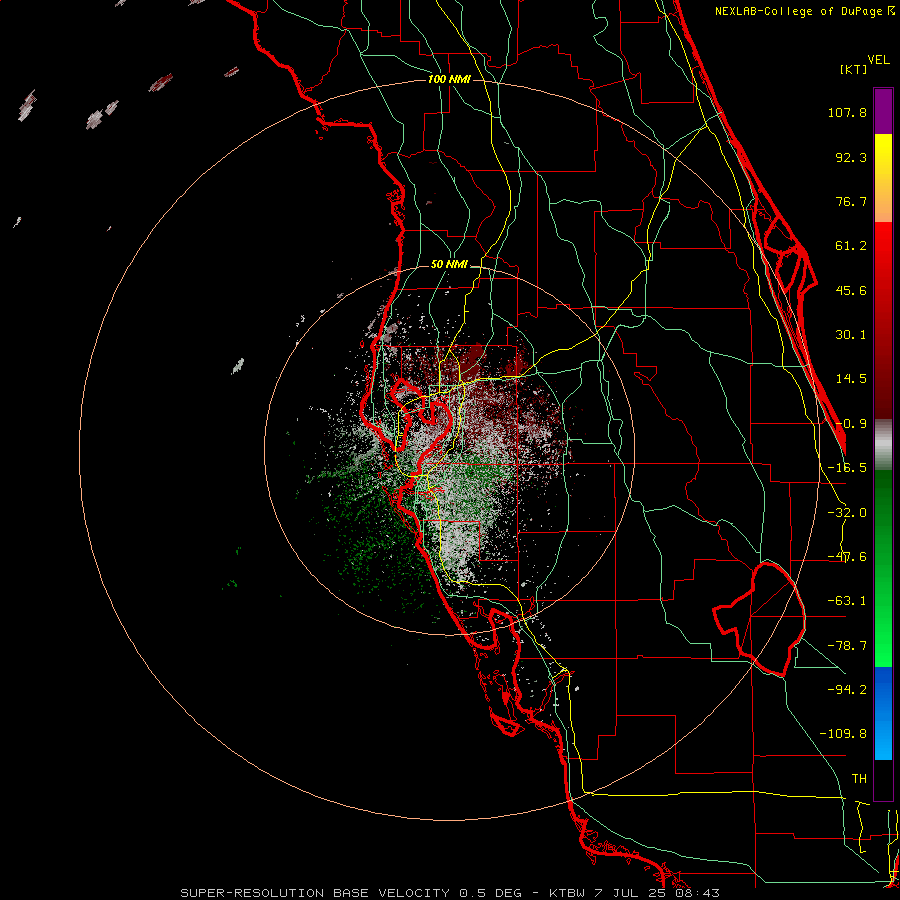Click the [KT] units label
Image resolution: width=900 pixels, height=900 pixels.
[854, 69]
